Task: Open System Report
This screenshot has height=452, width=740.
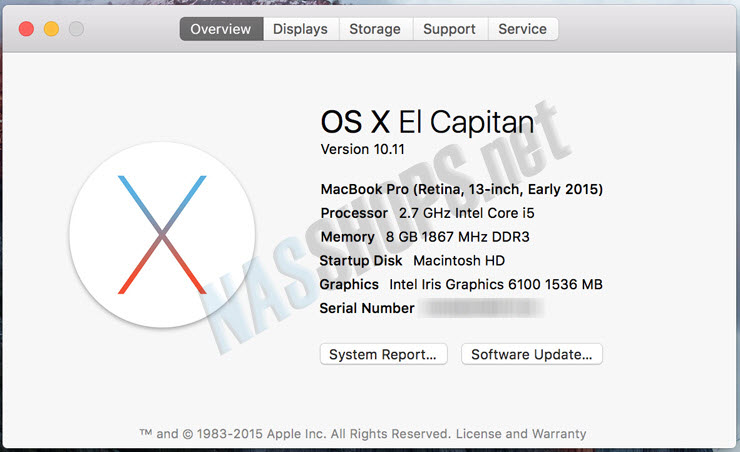Action: click(x=383, y=354)
